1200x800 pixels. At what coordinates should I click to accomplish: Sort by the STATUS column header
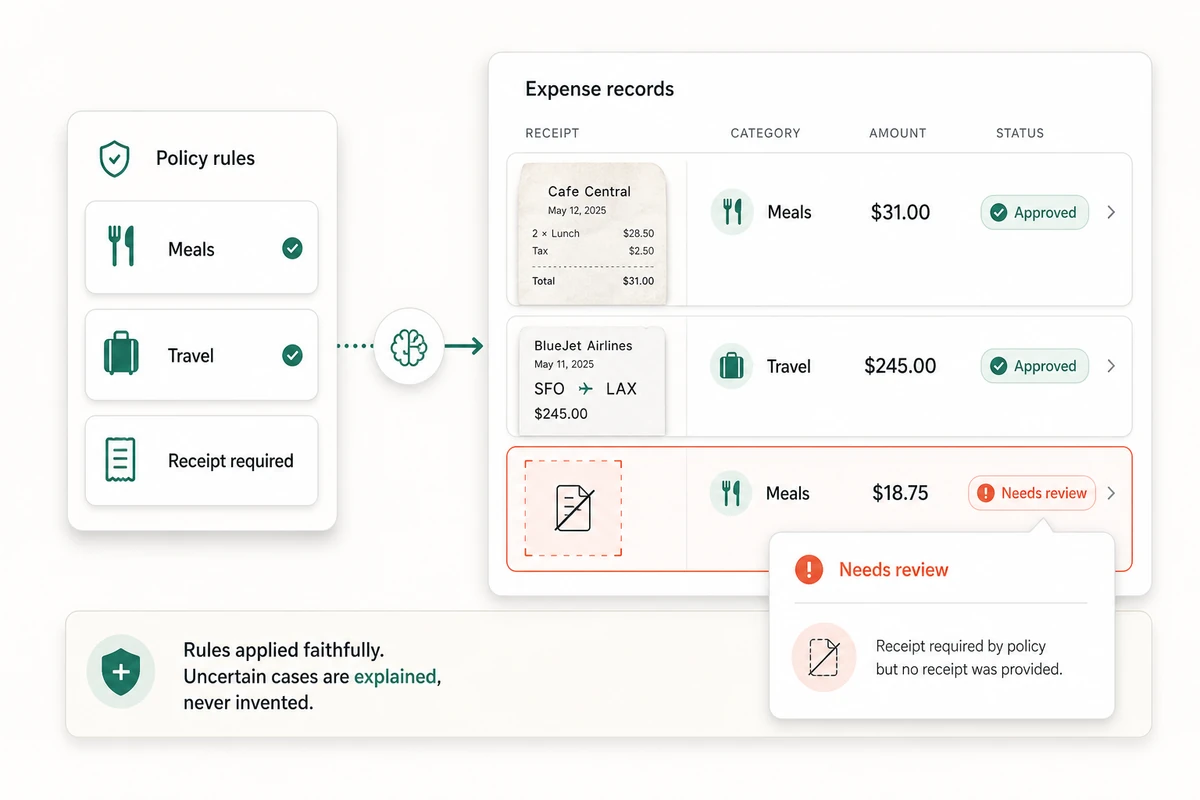point(1020,133)
